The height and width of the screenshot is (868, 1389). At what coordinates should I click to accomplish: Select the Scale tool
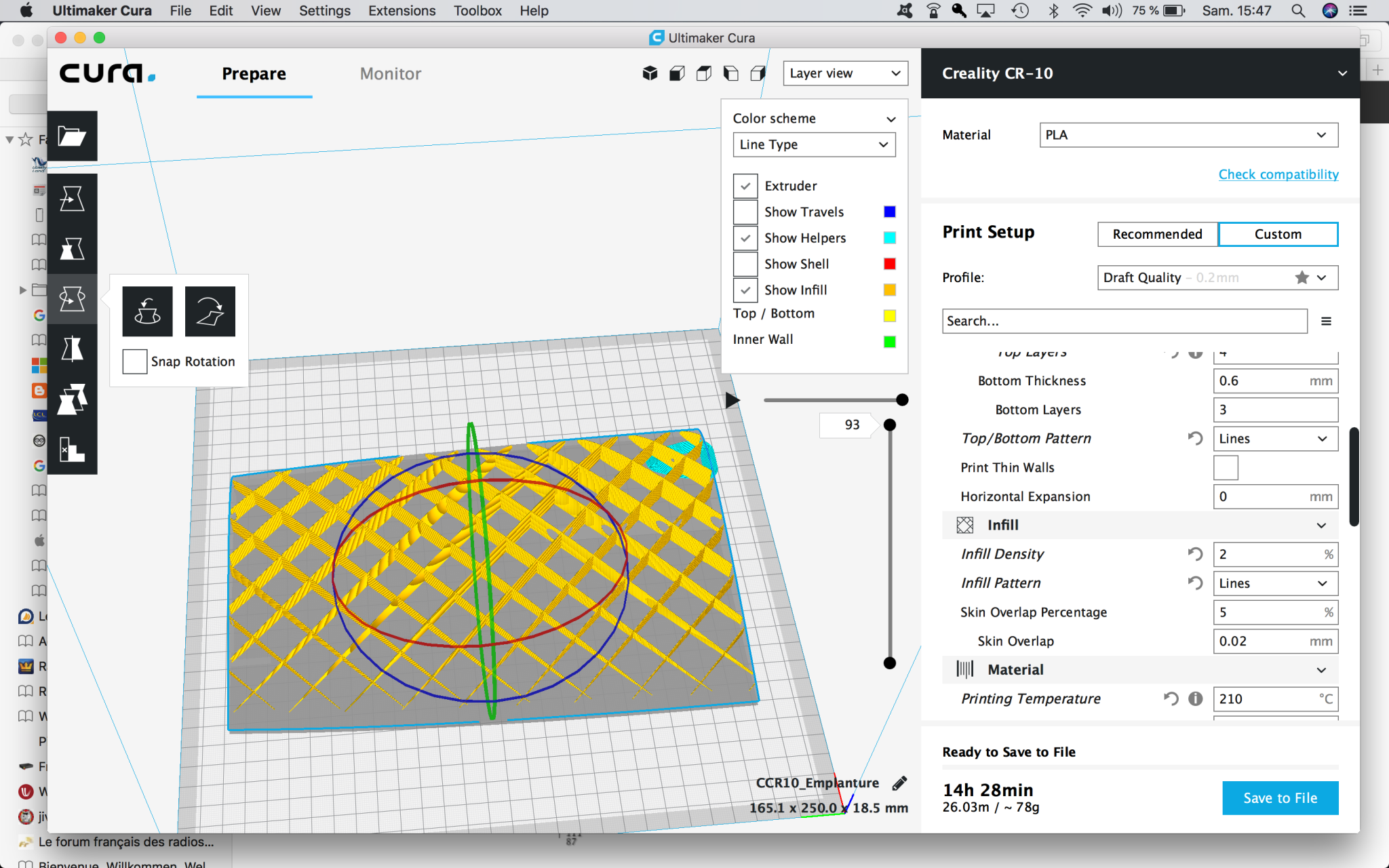point(72,249)
